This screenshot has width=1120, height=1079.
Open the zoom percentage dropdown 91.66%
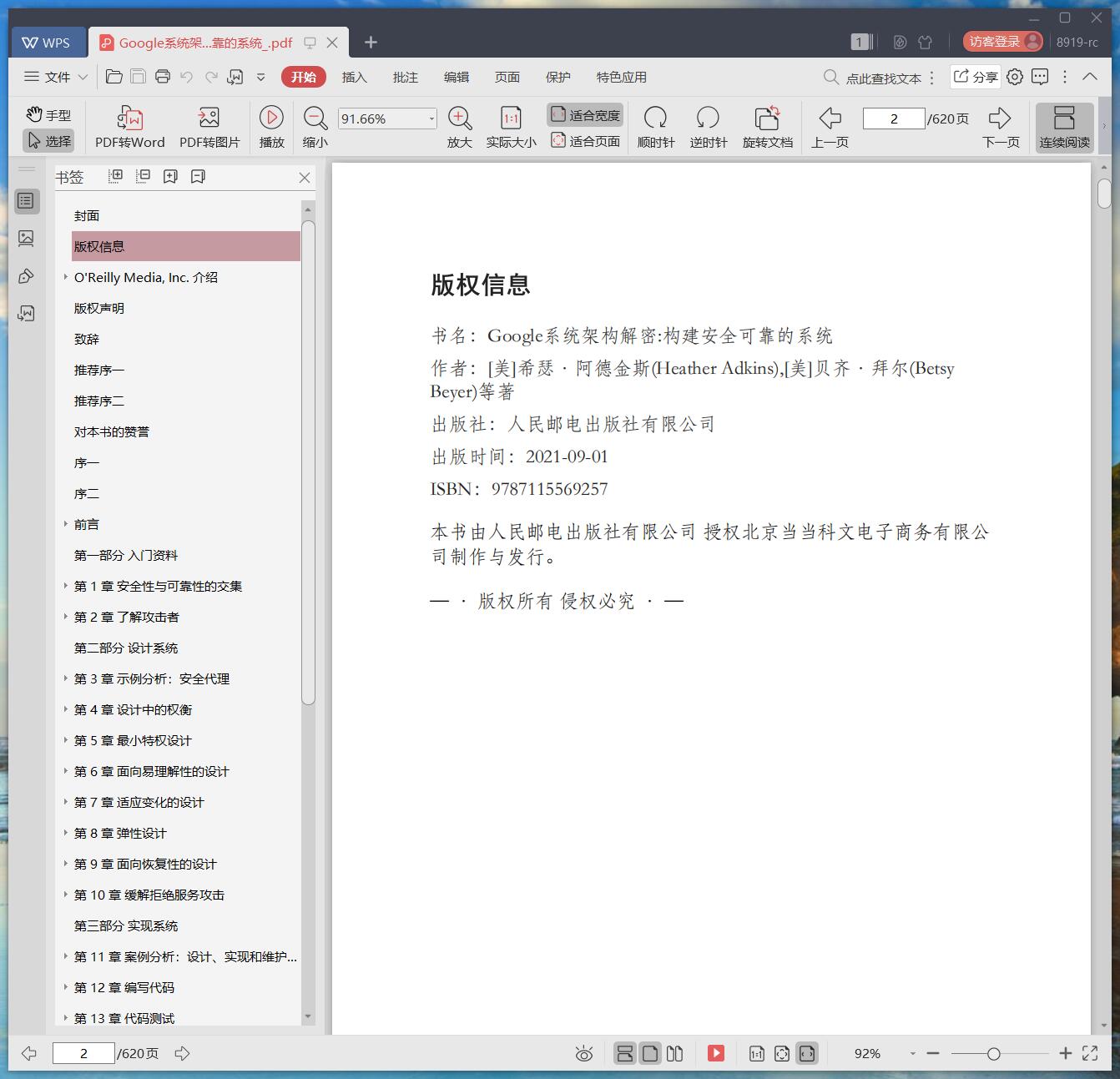(431, 118)
